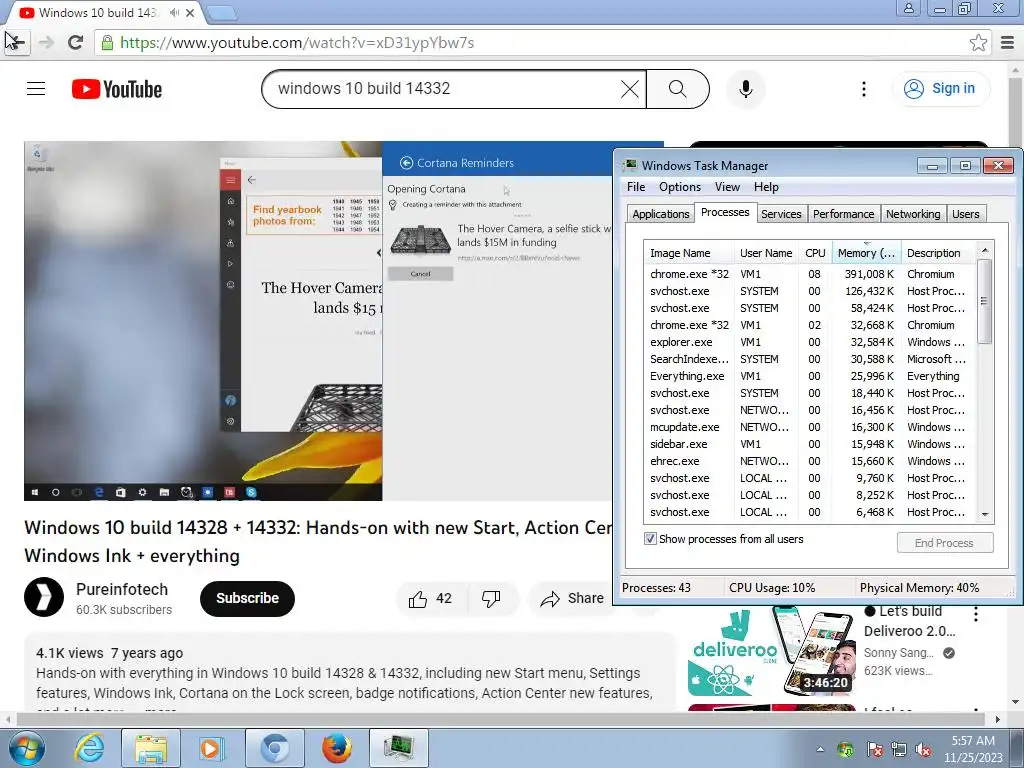Focus the YouTube search input field
This screenshot has width=1024, height=768.
pyautogui.click(x=446, y=89)
